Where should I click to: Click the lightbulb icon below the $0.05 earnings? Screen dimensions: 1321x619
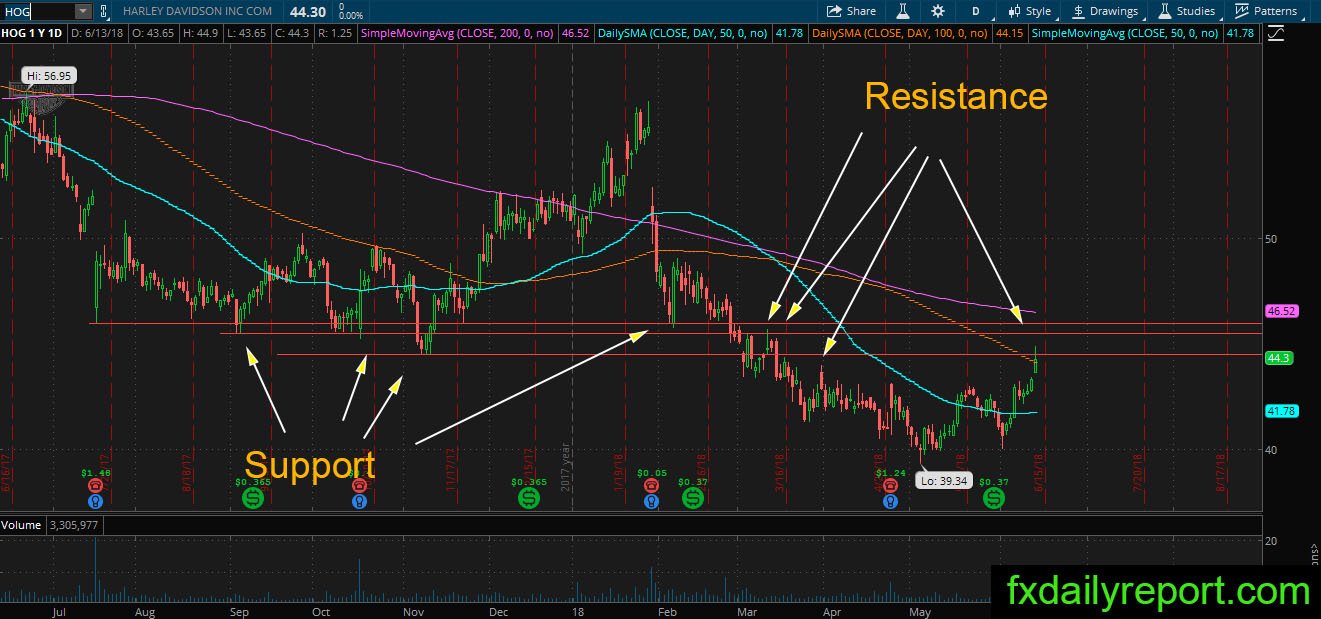tap(651, 501)
